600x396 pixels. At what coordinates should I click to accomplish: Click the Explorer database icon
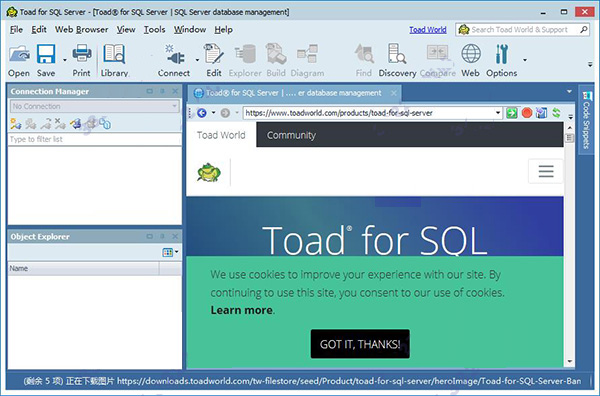(x=245, y=54)
